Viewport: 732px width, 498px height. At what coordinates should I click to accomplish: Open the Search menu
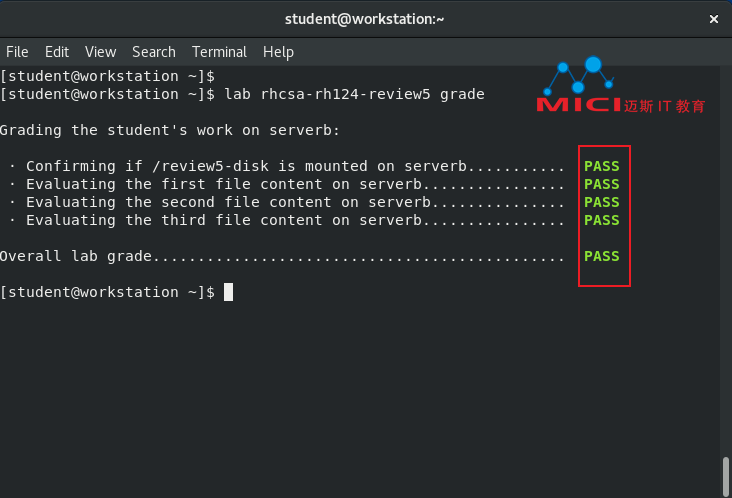154,52
